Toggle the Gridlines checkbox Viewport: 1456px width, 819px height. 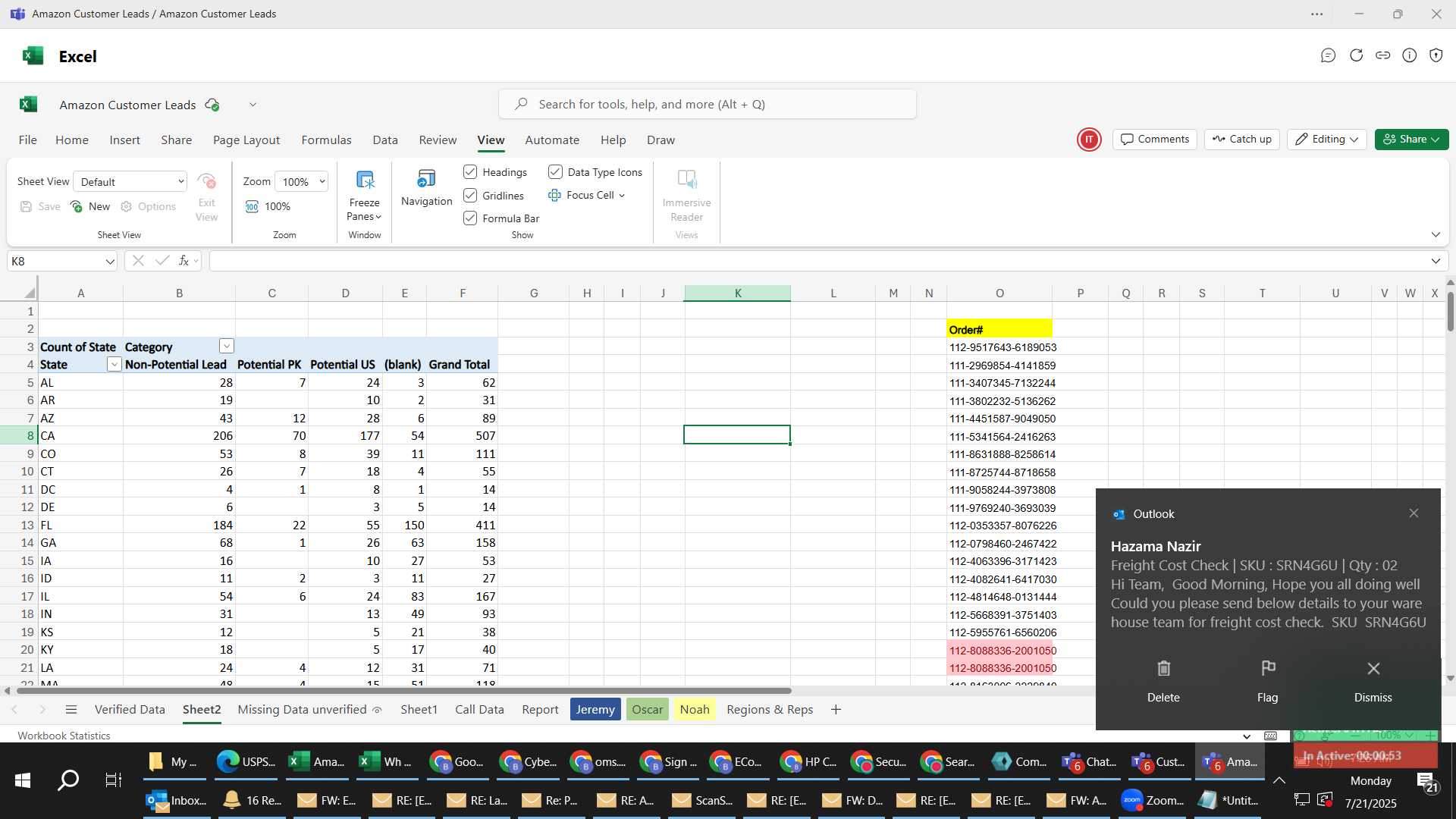coord(470,196)
